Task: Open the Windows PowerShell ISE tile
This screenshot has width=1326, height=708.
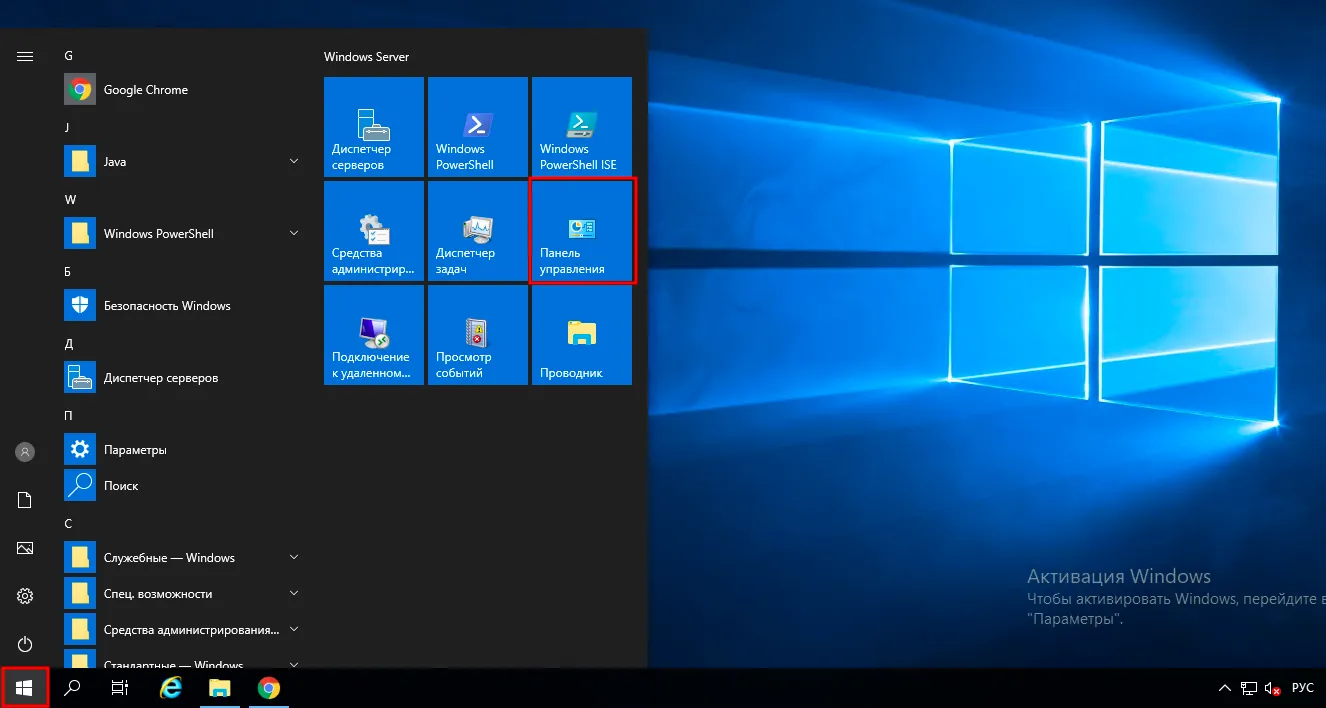Action: click(582, 127)
